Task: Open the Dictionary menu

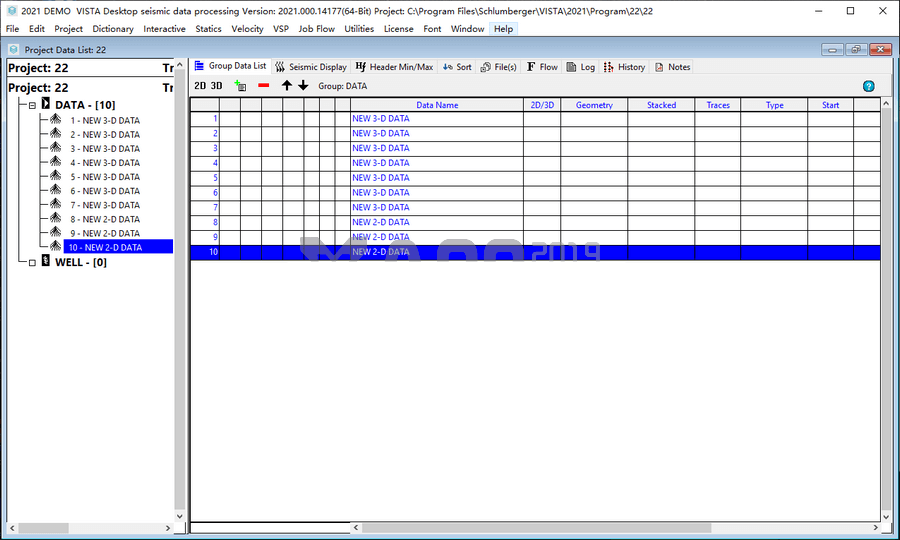Action: coord(112,29)
